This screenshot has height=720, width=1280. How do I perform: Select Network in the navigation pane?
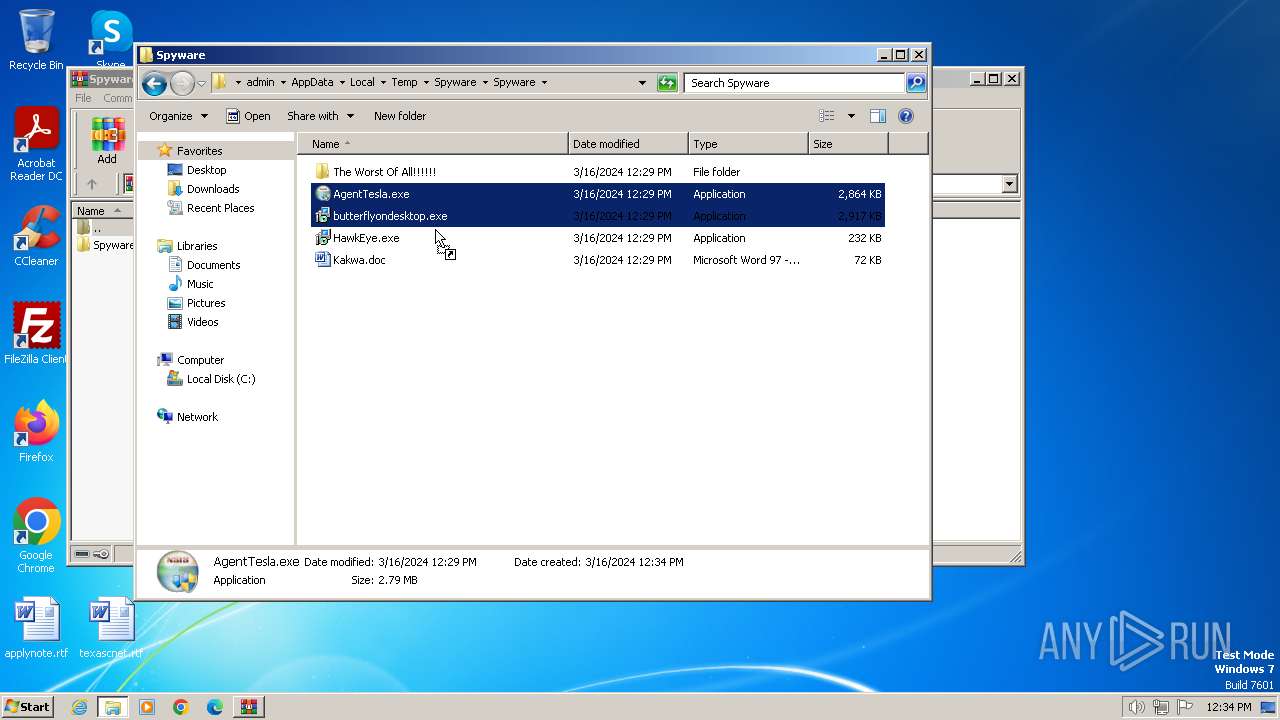click(188, 417)
